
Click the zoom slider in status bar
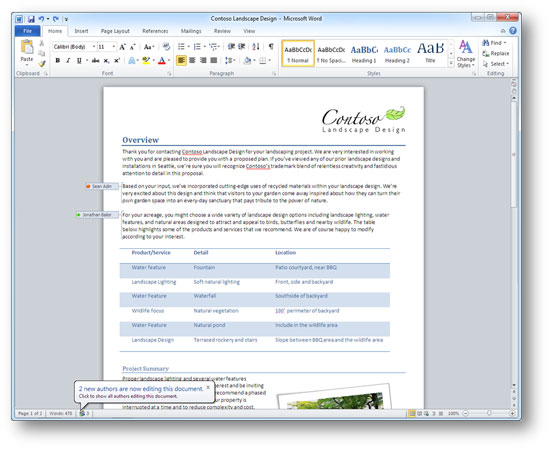489,414
